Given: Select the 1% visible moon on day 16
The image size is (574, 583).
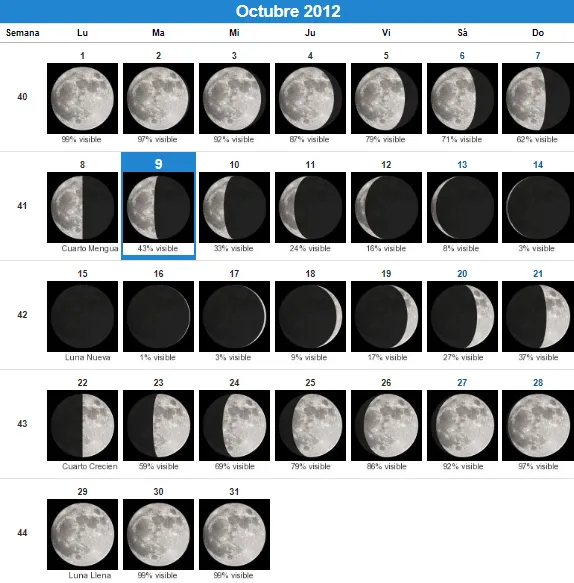Looking at the screenshot, I should [158, 316].
